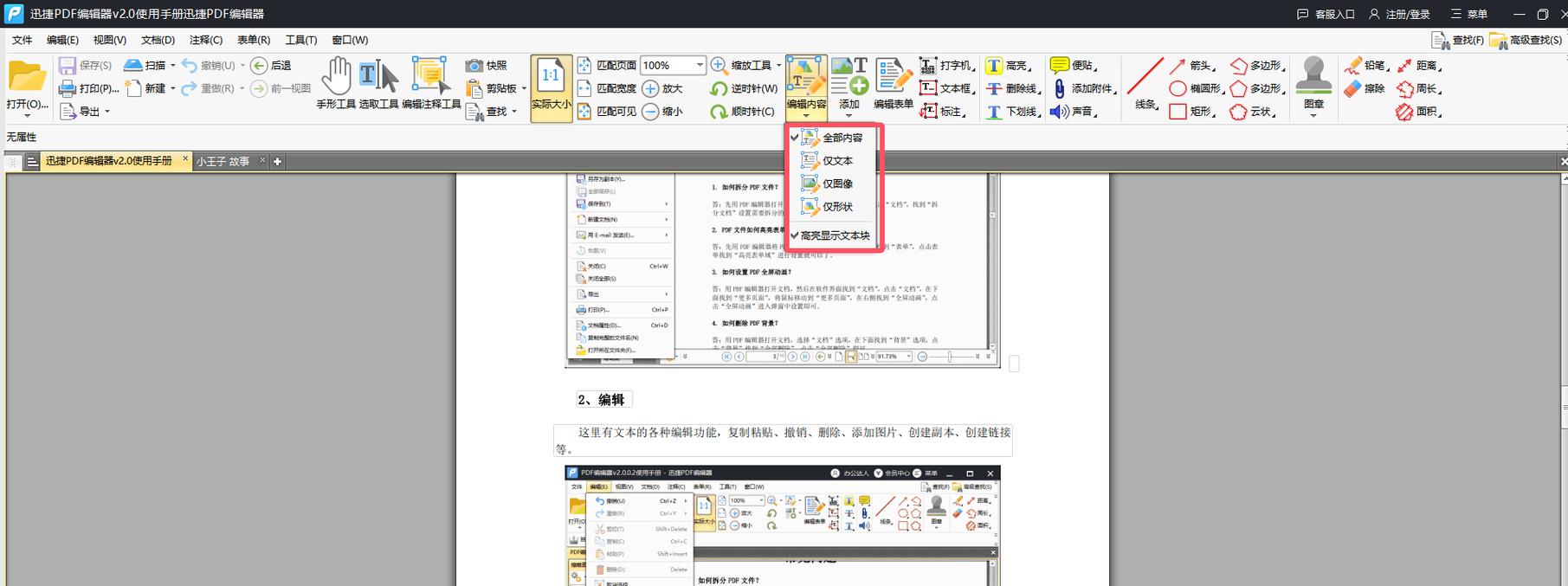1568x586 pixels.
Task: Open the 编辑(E) menu
Action: click(62, 40)
